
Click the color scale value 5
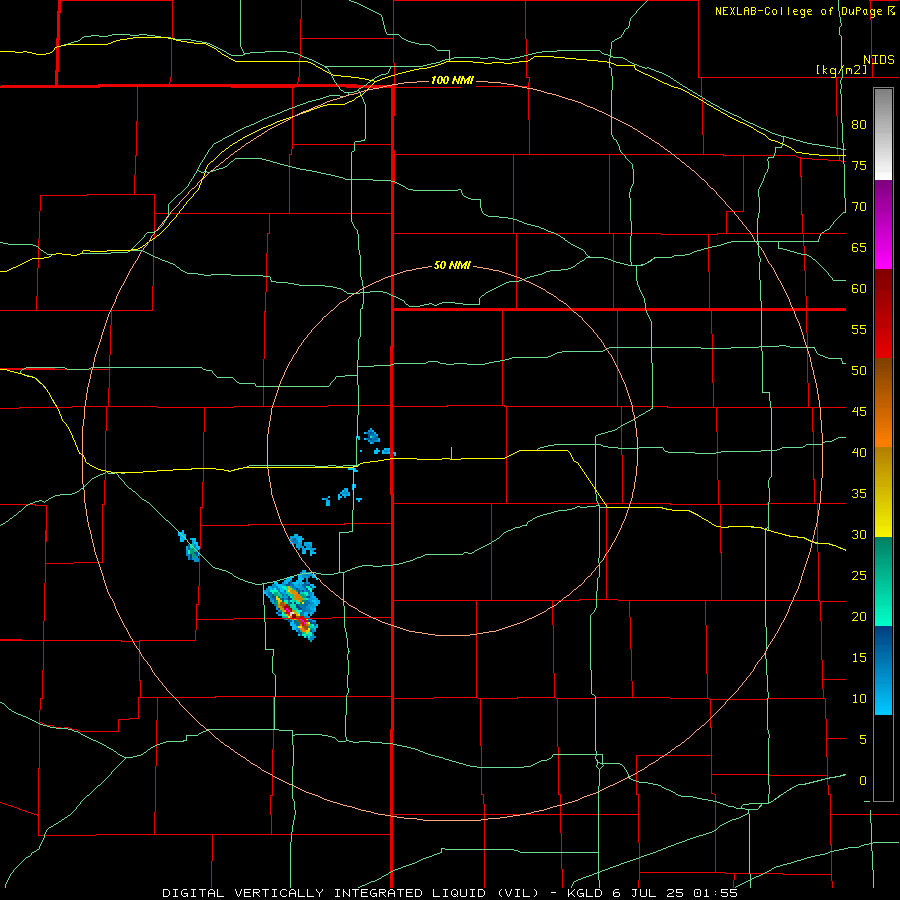[862, 739]
